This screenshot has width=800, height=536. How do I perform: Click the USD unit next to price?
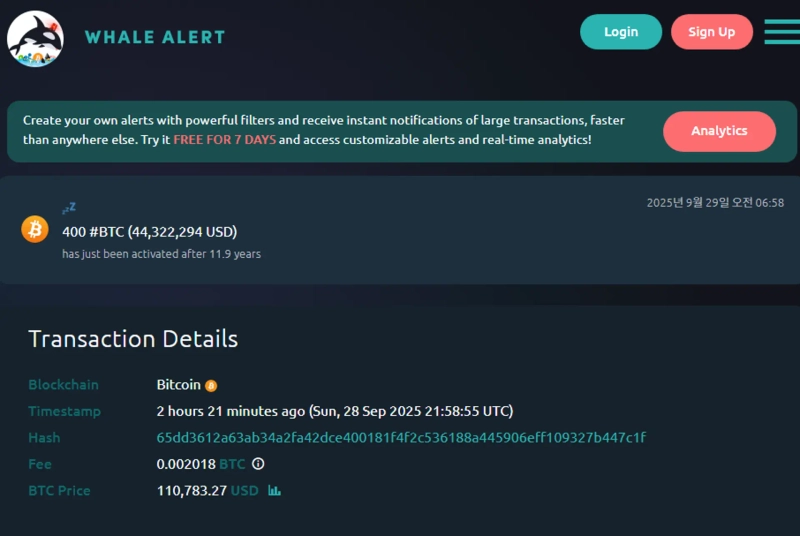244,491
